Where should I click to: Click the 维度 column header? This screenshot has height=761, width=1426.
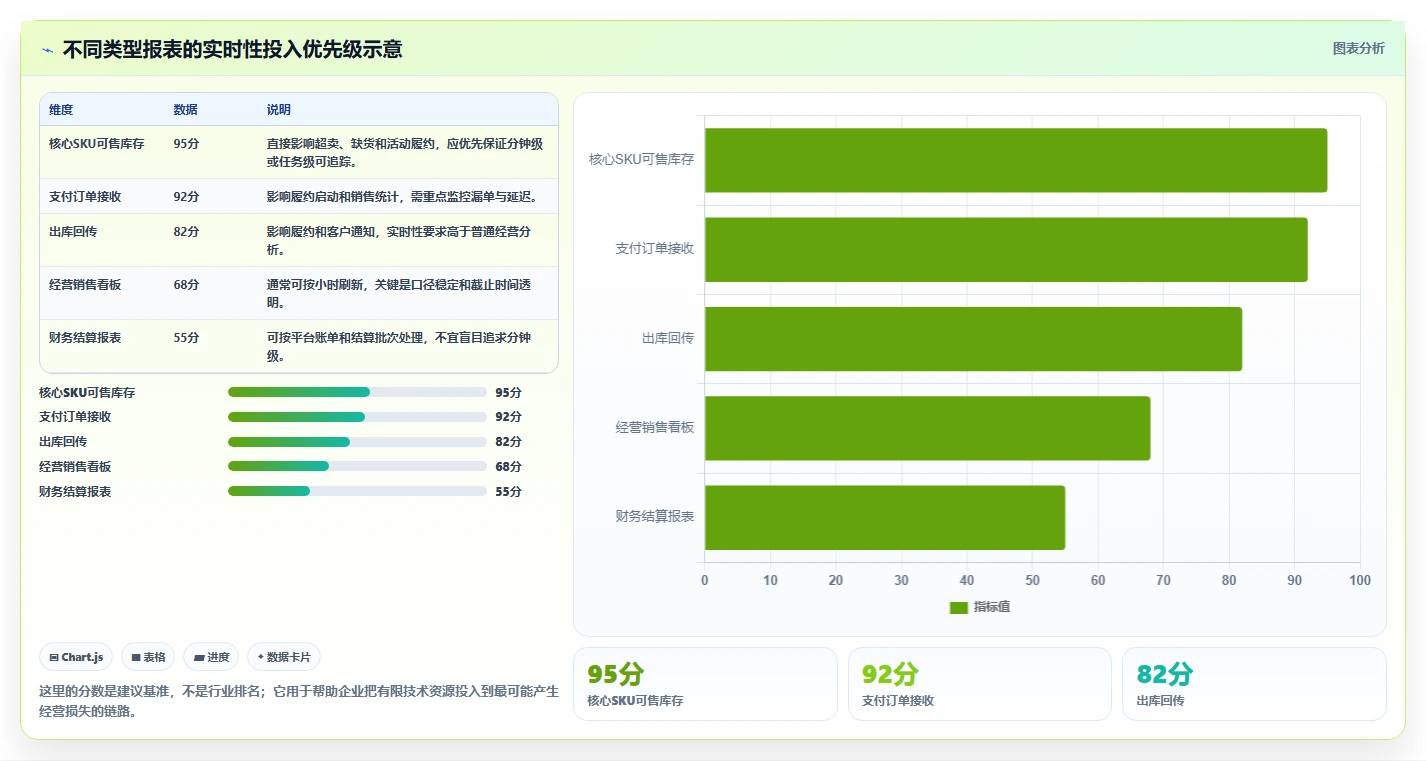click(61, 110)
